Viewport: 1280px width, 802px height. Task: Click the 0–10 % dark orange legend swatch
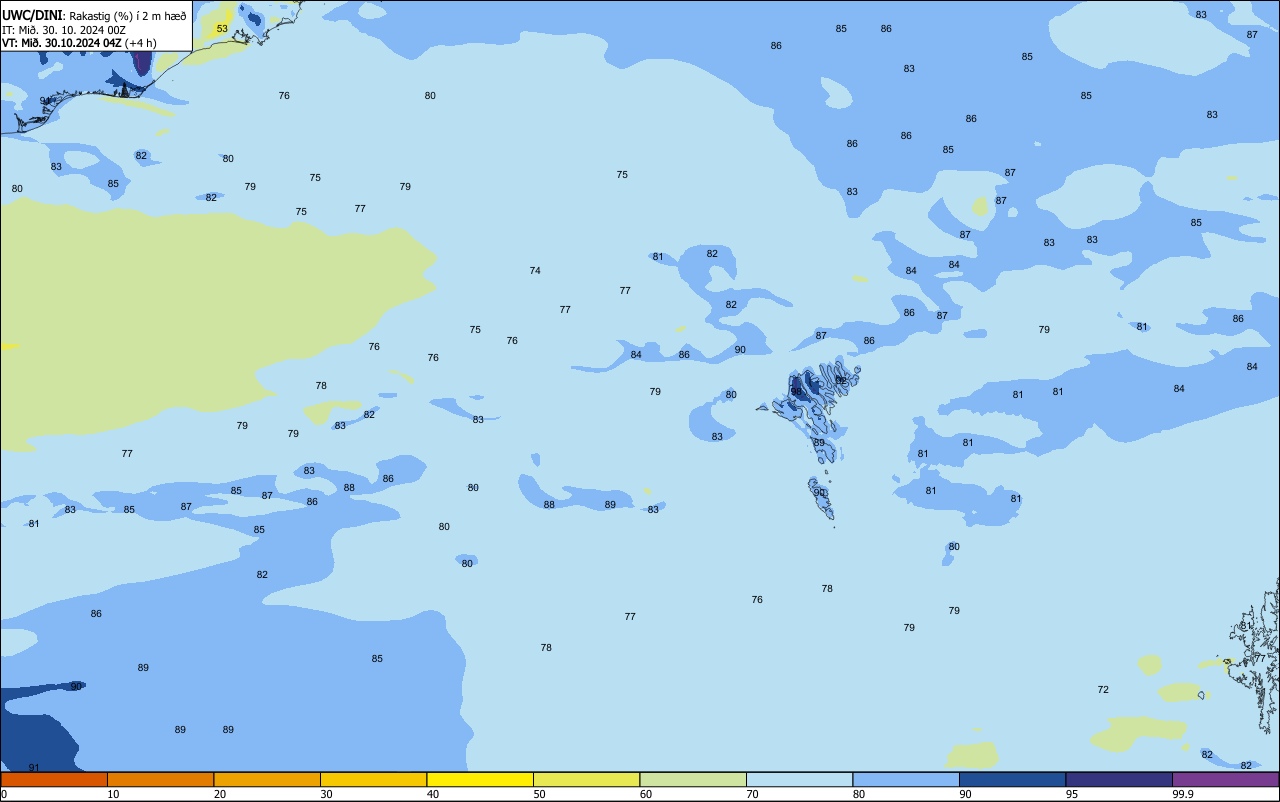[54, 779]
